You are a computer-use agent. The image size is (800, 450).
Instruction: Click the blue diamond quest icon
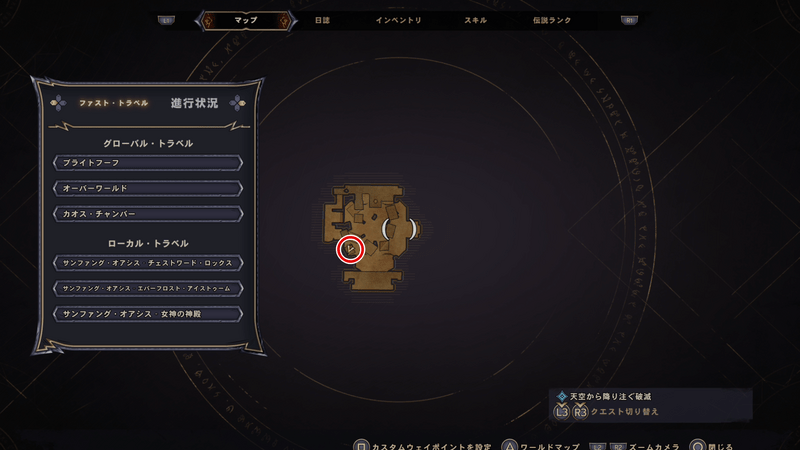click(x=562, y=396)
